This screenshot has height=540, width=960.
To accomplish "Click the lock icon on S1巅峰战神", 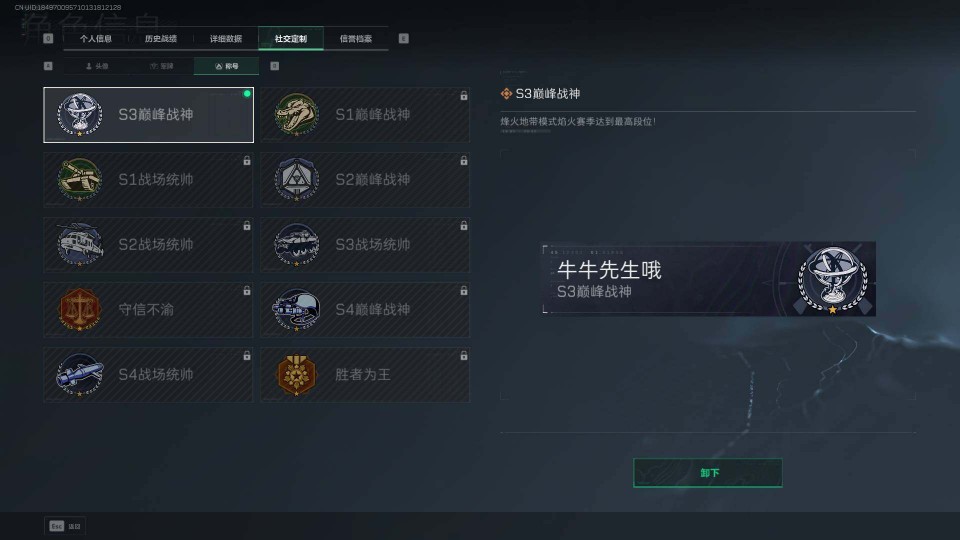I will pyautogui.click(x=463, y=96).
